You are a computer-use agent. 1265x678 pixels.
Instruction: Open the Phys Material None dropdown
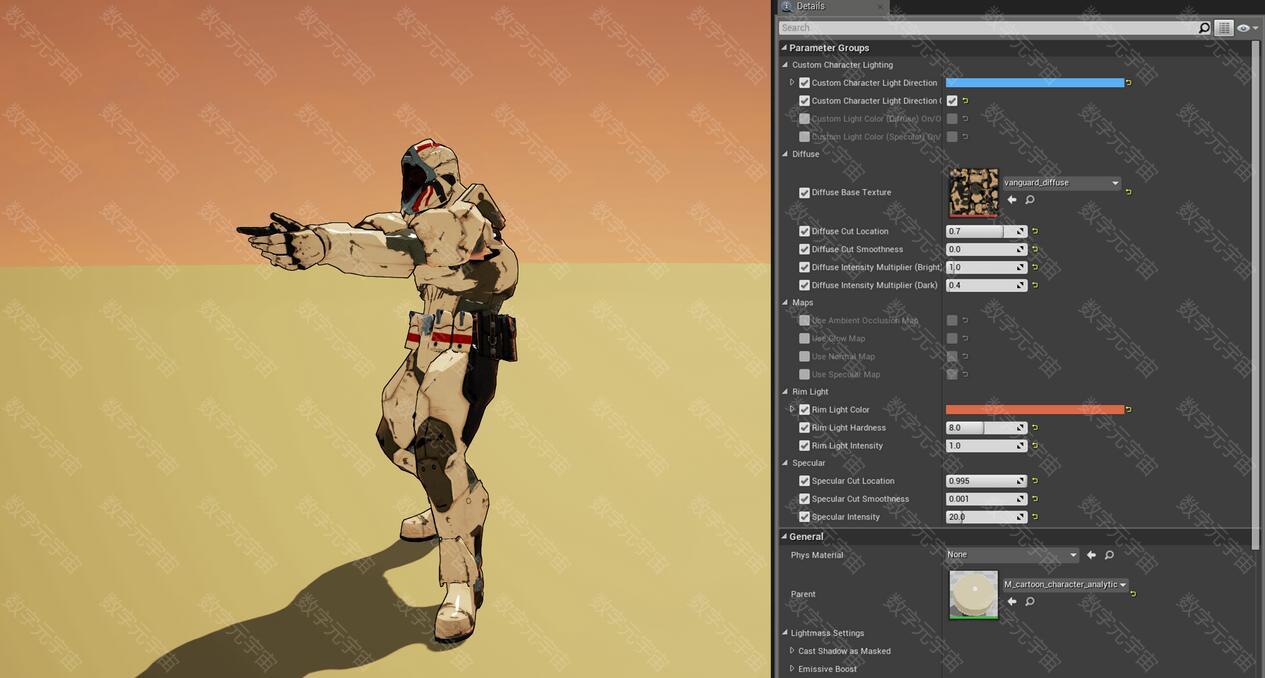[1013, 555]
